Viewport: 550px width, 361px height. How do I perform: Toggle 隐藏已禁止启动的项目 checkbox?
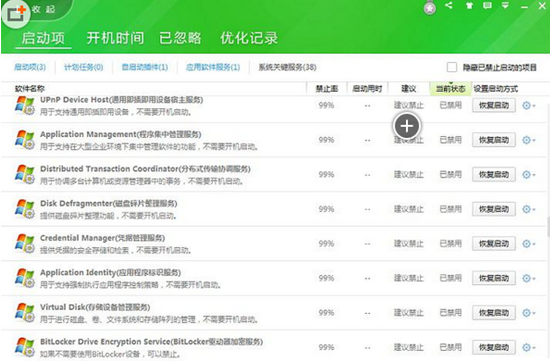(x=452, y=67)
